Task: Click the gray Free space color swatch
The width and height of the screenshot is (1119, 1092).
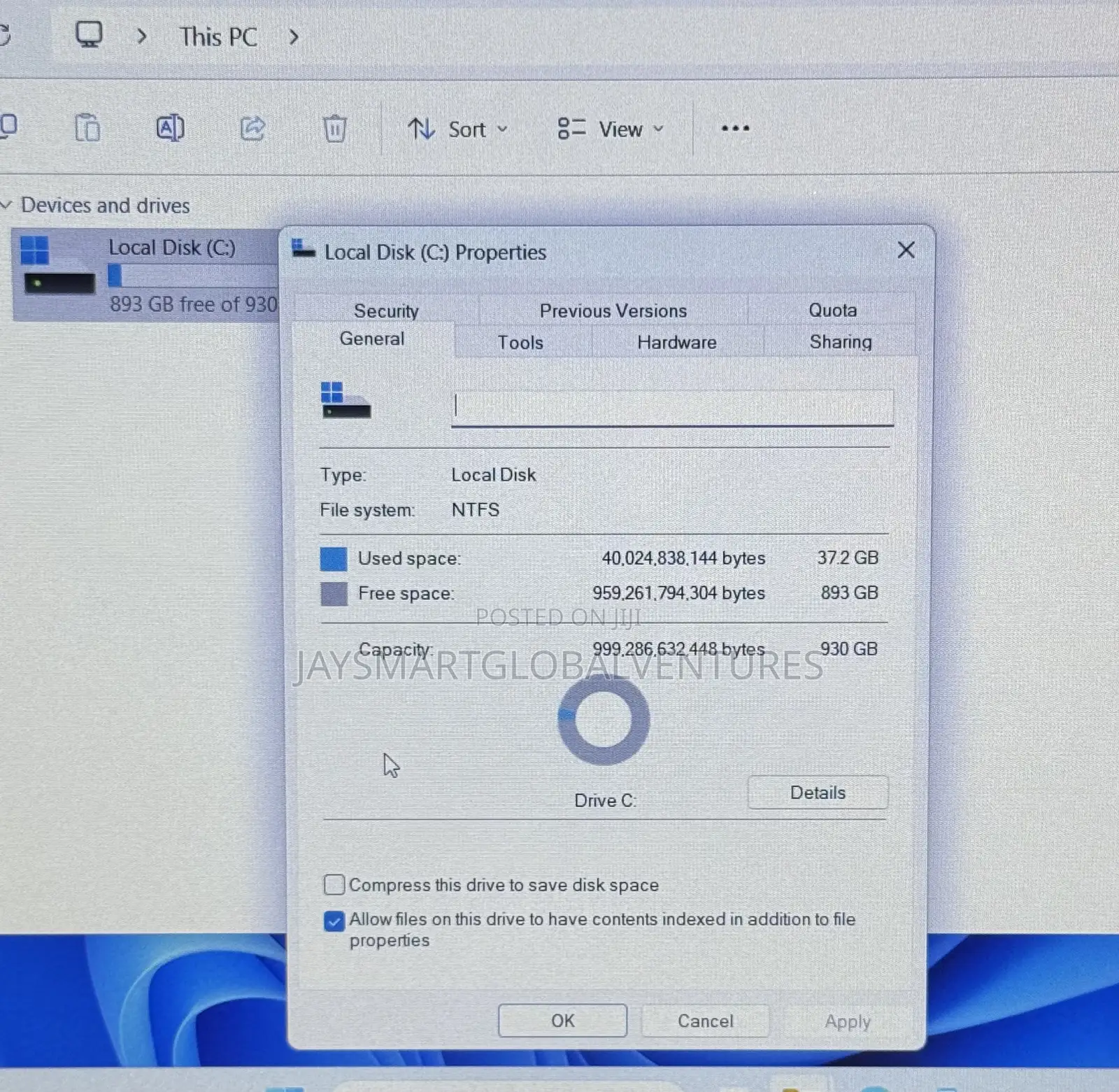Action: [x=334, y=594]
